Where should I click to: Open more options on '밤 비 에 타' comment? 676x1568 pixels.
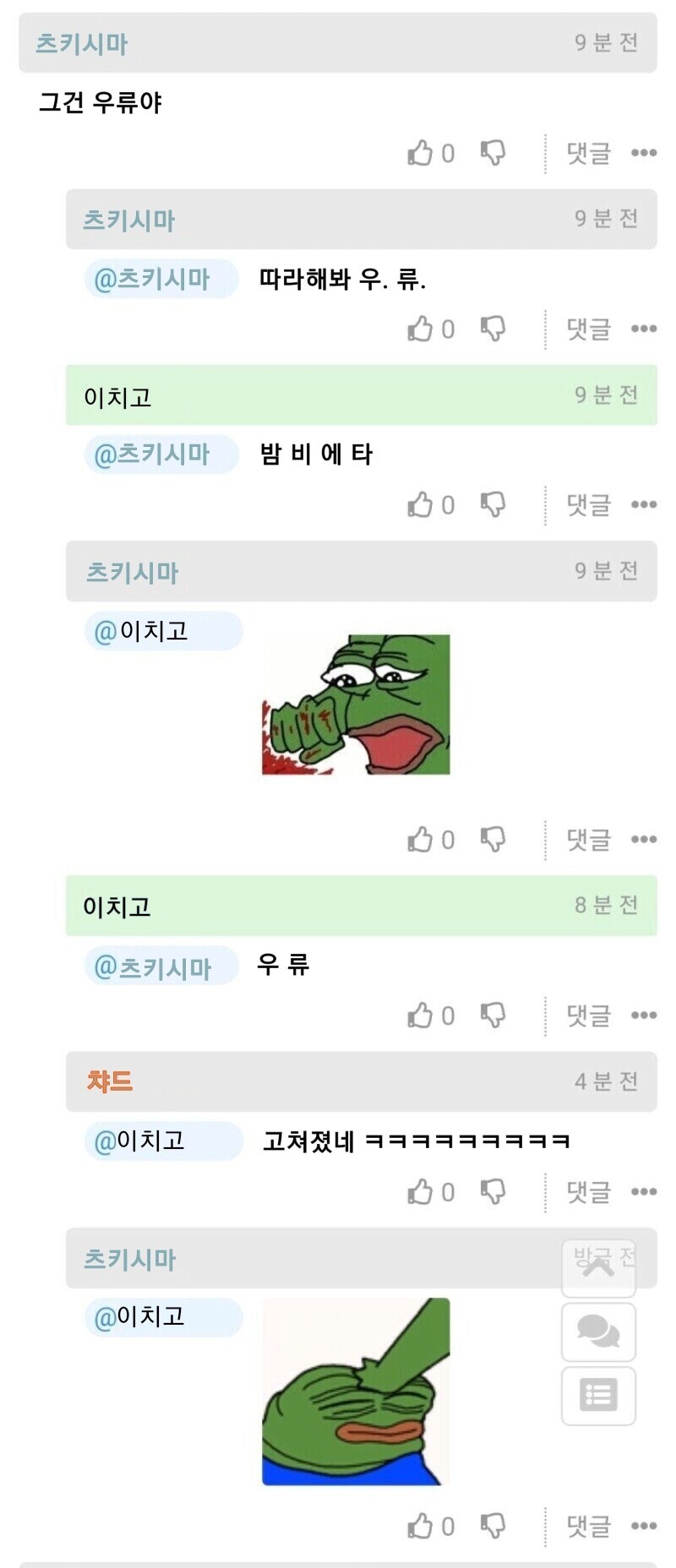(x=644, y=504)
